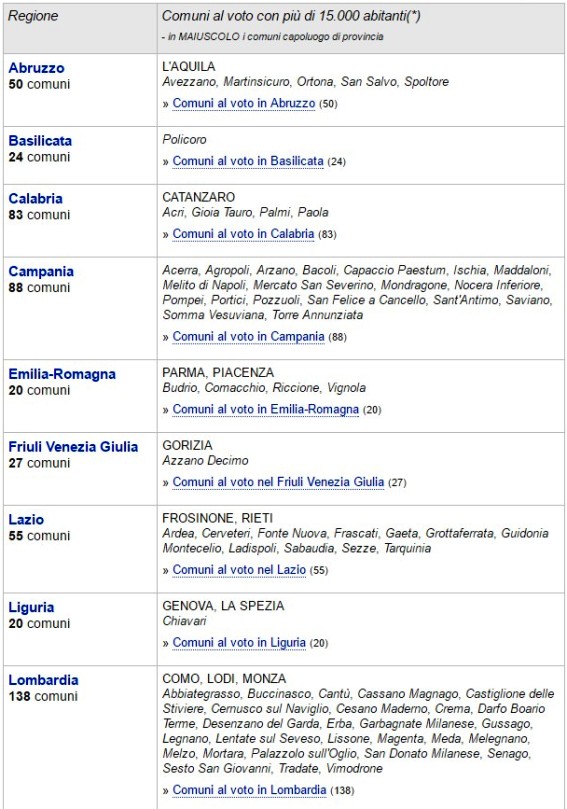Visit 'Comuni al voto in Campania' link
This screenshot has width=567, height=809.
[x=248, y=336]
